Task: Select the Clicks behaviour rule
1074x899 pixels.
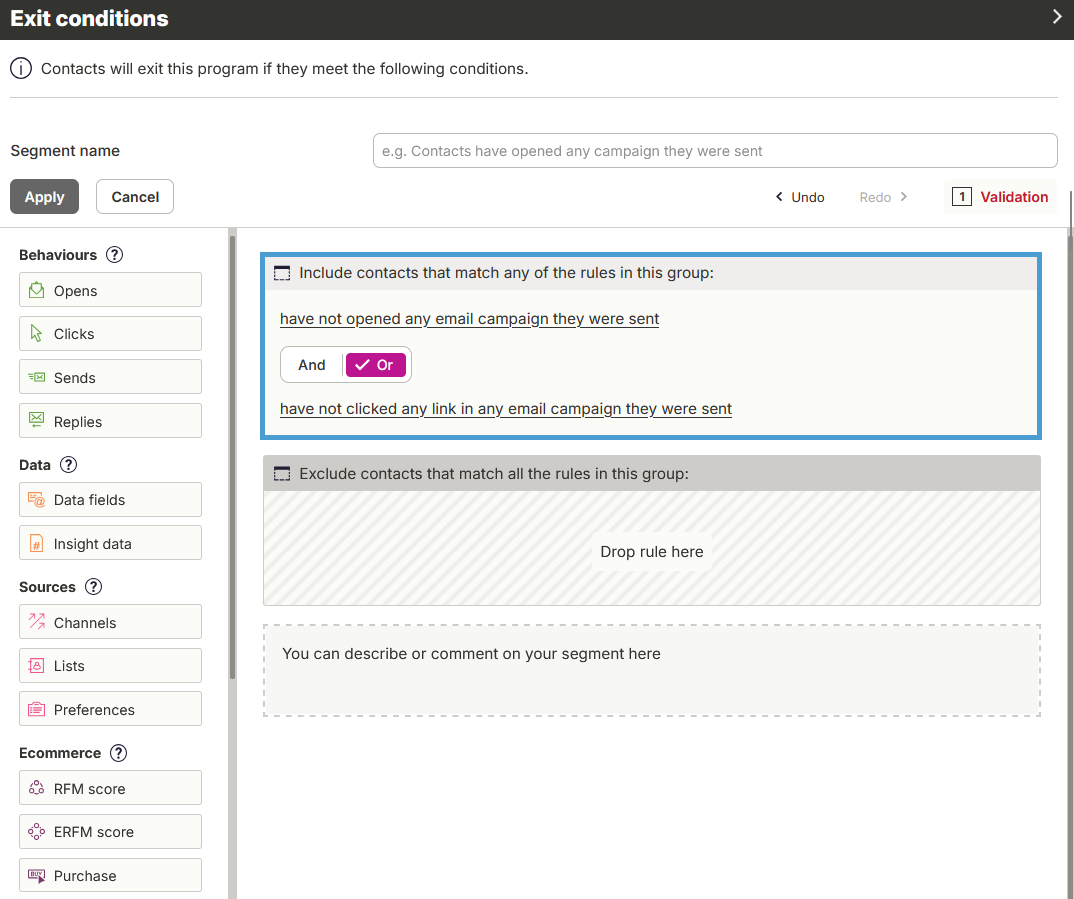Action: pyautogui.click(x=110, y=333)
